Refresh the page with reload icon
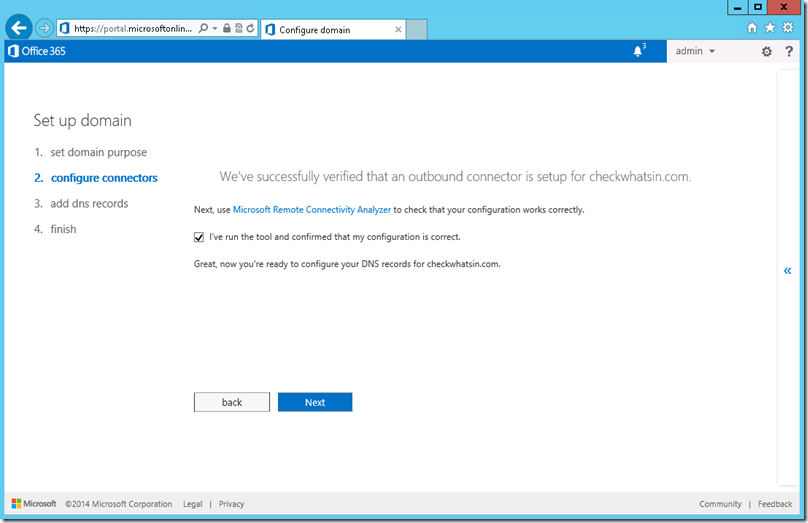The height and width of the screenshot is (523, 808). point(250,28)
